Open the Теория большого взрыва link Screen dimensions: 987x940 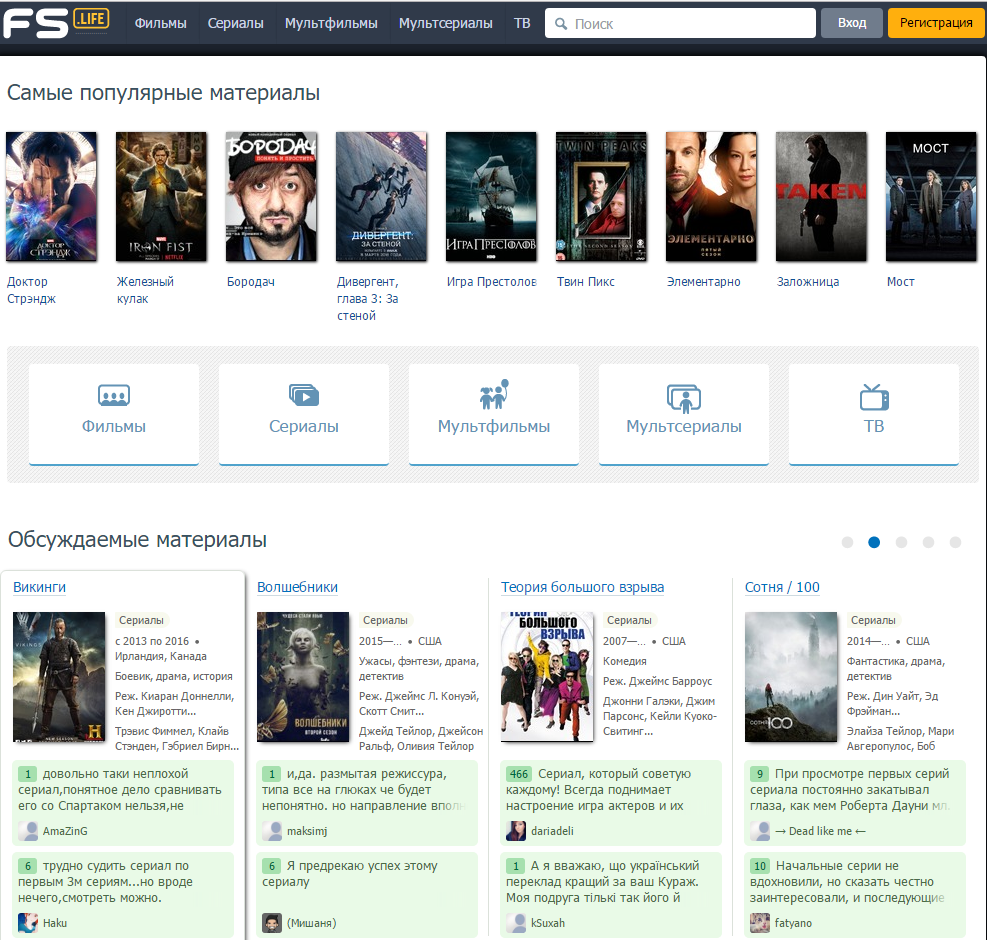click(582, 587)
